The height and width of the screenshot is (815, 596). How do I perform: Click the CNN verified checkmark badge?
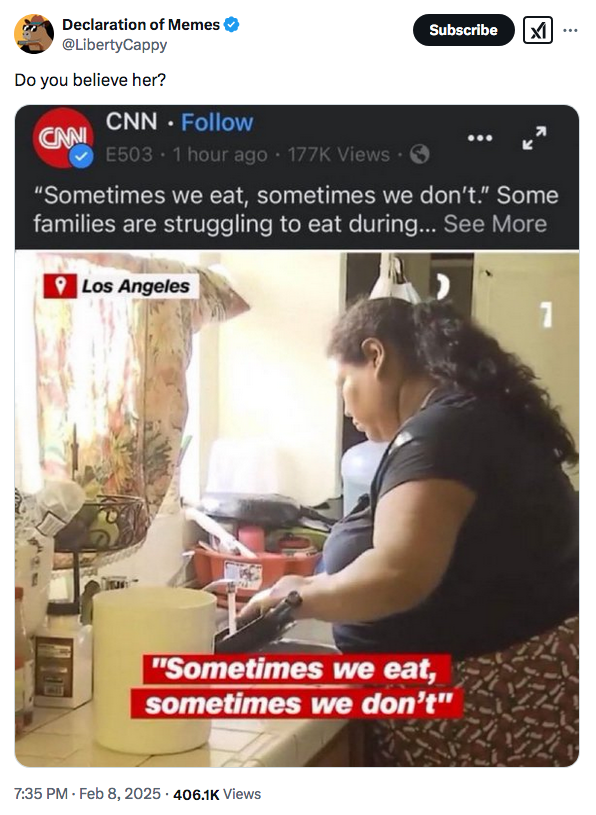(x=81, y=157)
